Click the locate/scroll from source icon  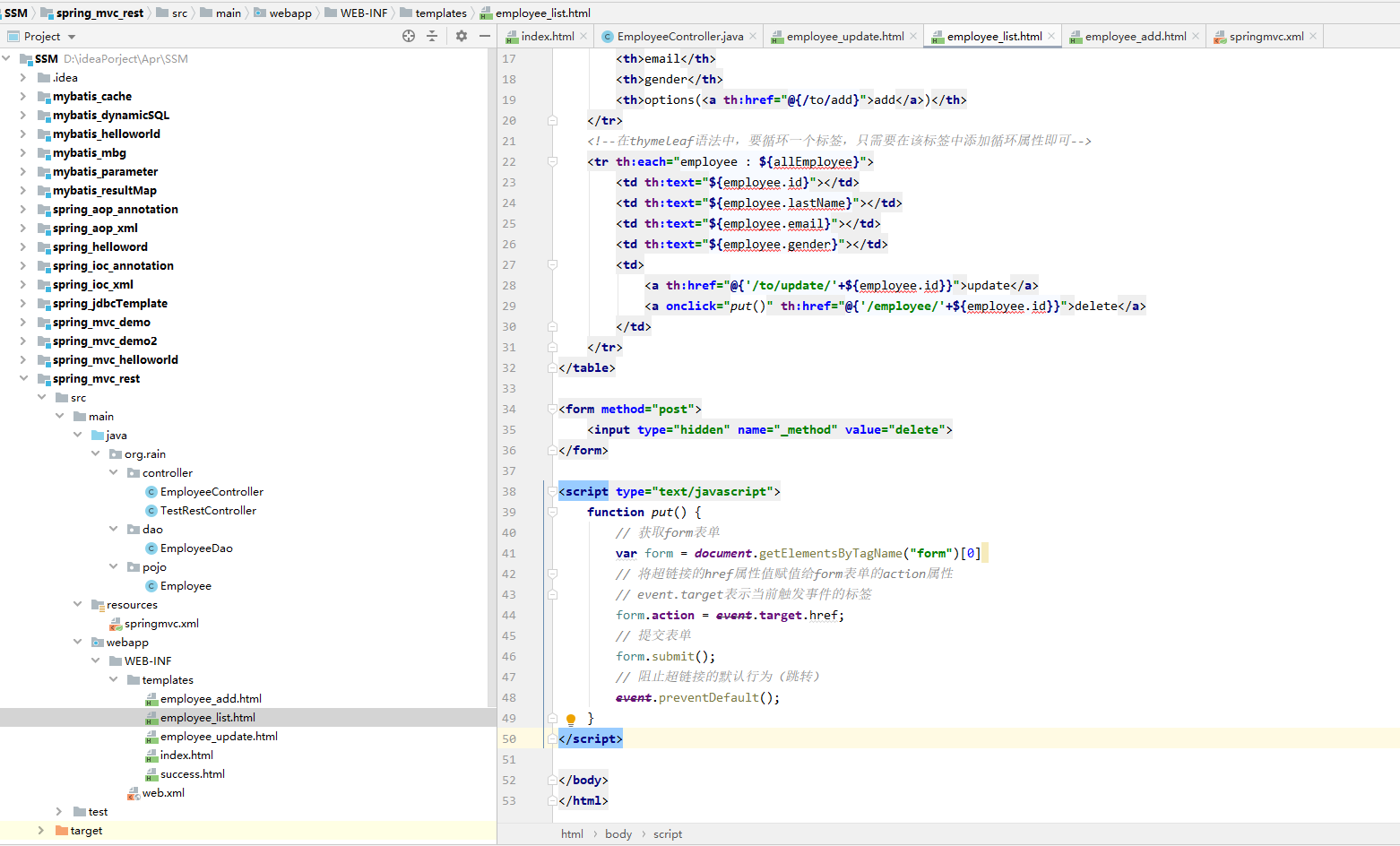[x=409, y=36]
